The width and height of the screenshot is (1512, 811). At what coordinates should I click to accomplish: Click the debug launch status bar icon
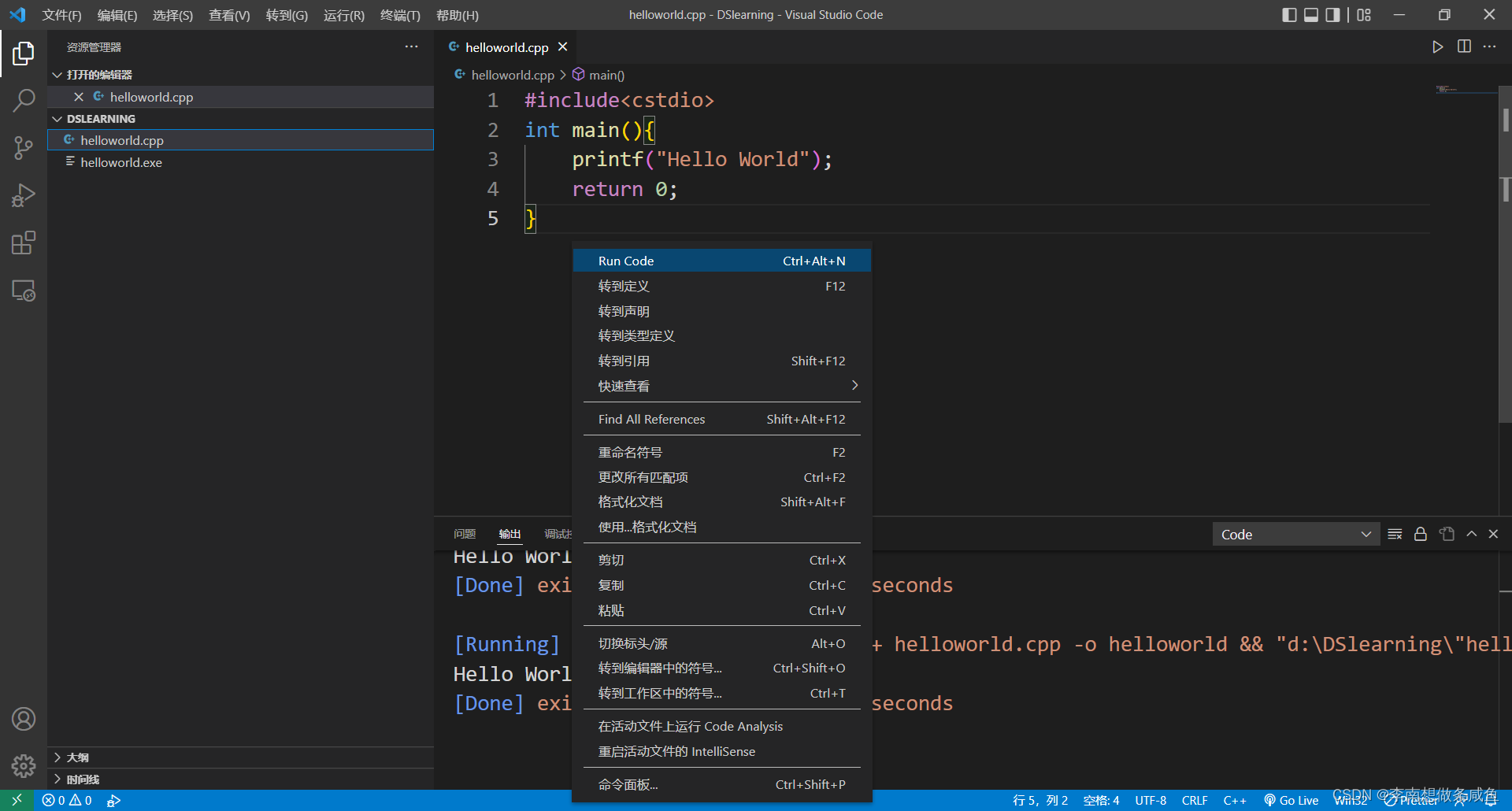coord(114,800)
